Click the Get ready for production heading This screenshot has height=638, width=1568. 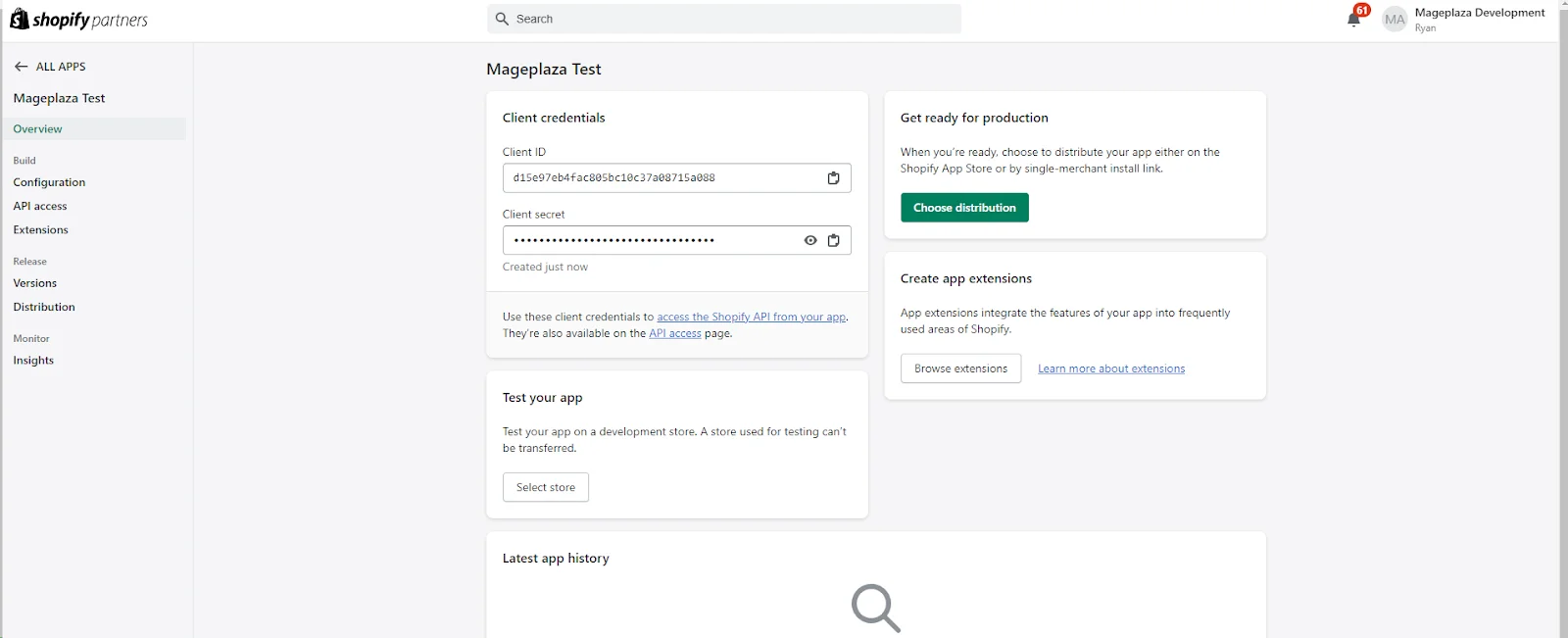974,118
